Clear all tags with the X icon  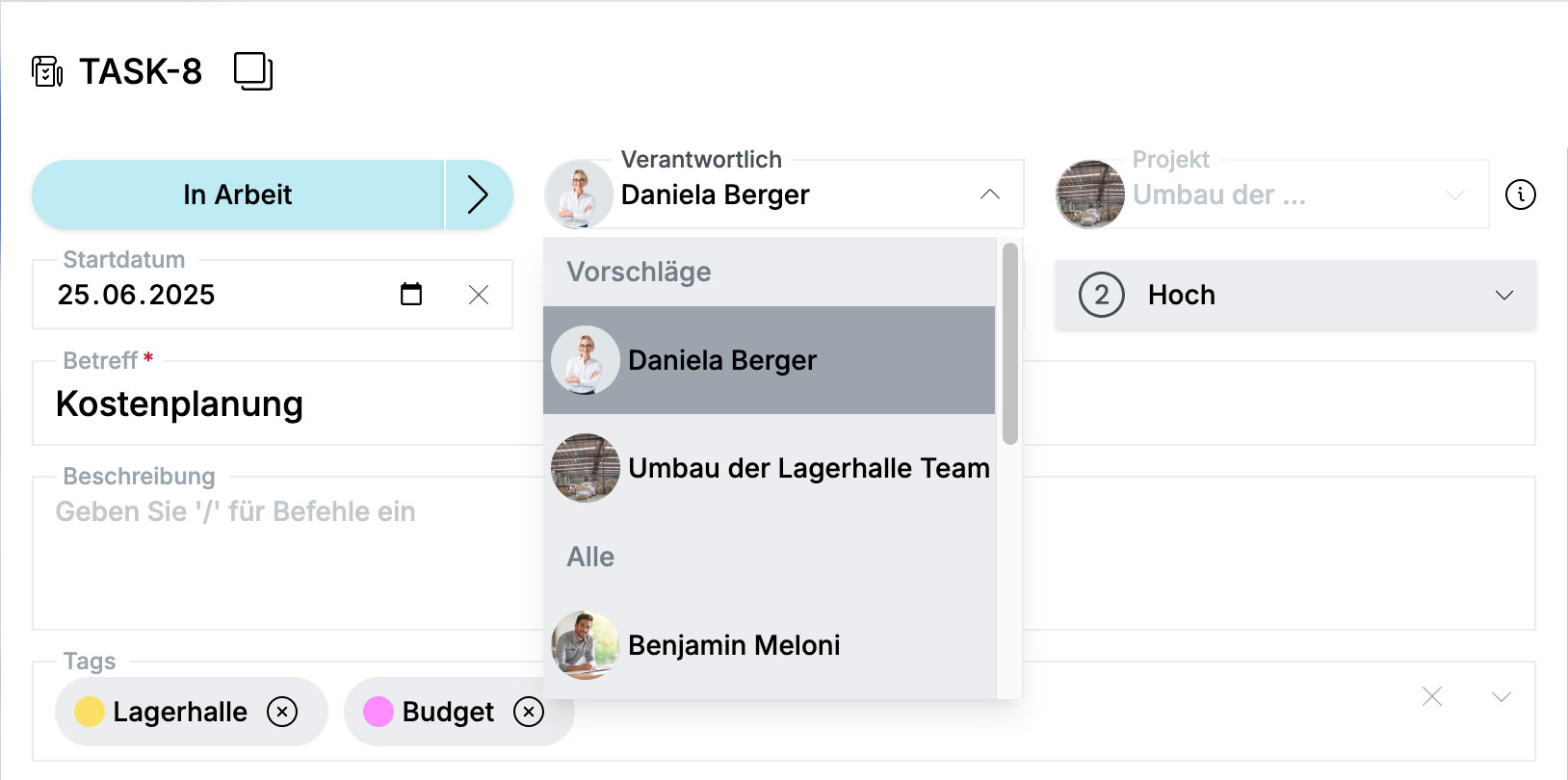click(x=1432, y=696)
